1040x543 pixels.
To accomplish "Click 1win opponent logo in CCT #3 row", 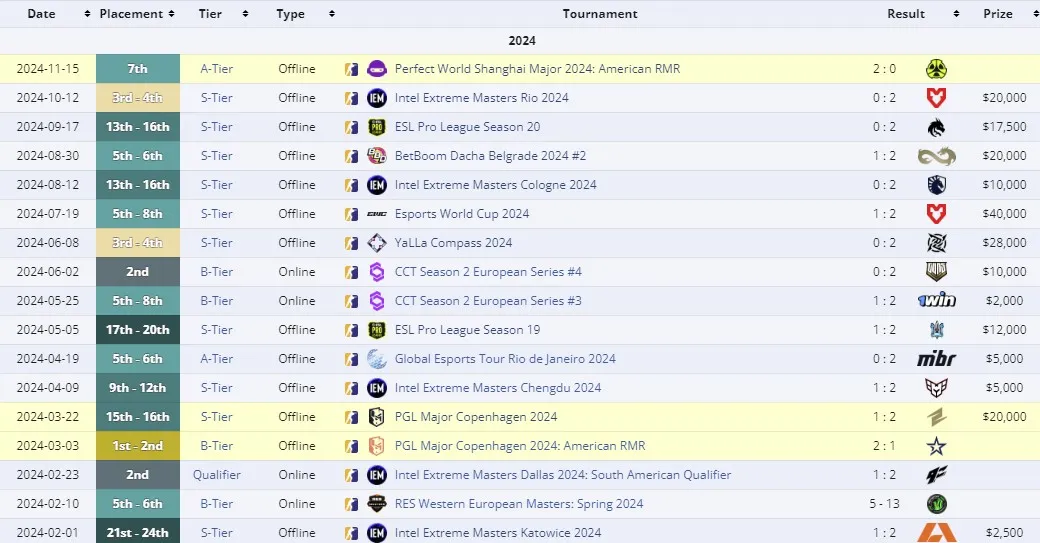I will tap(937, 301).
